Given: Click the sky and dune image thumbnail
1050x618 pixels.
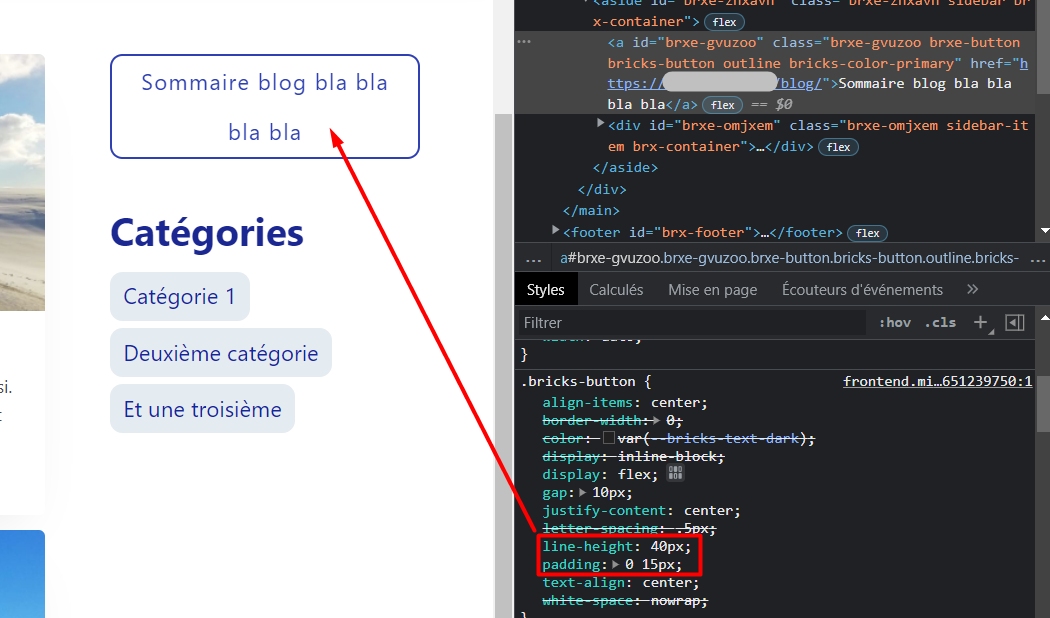Looking at the screenshot, I should 22,183.
